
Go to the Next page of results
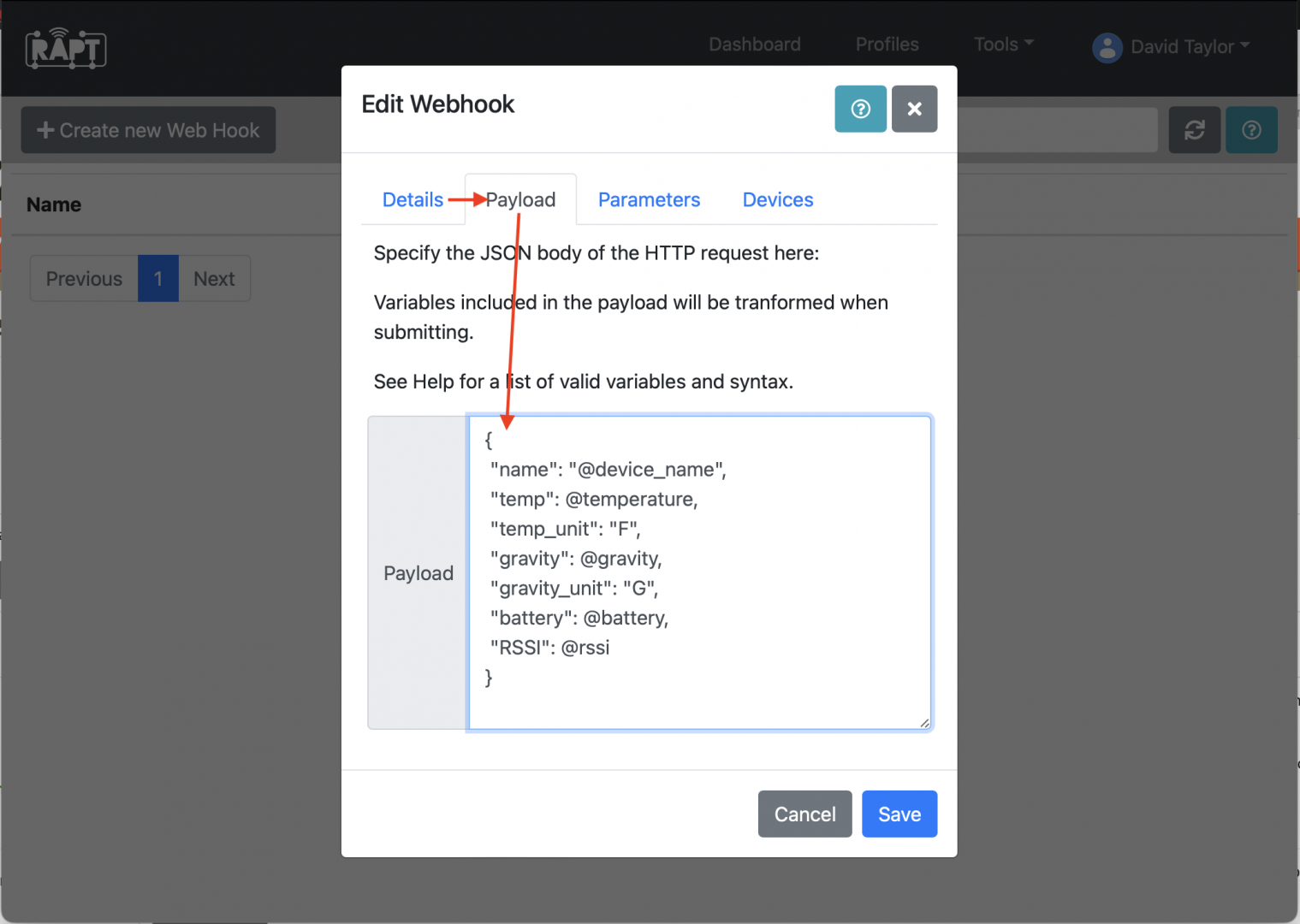click(x=214, y=279)
